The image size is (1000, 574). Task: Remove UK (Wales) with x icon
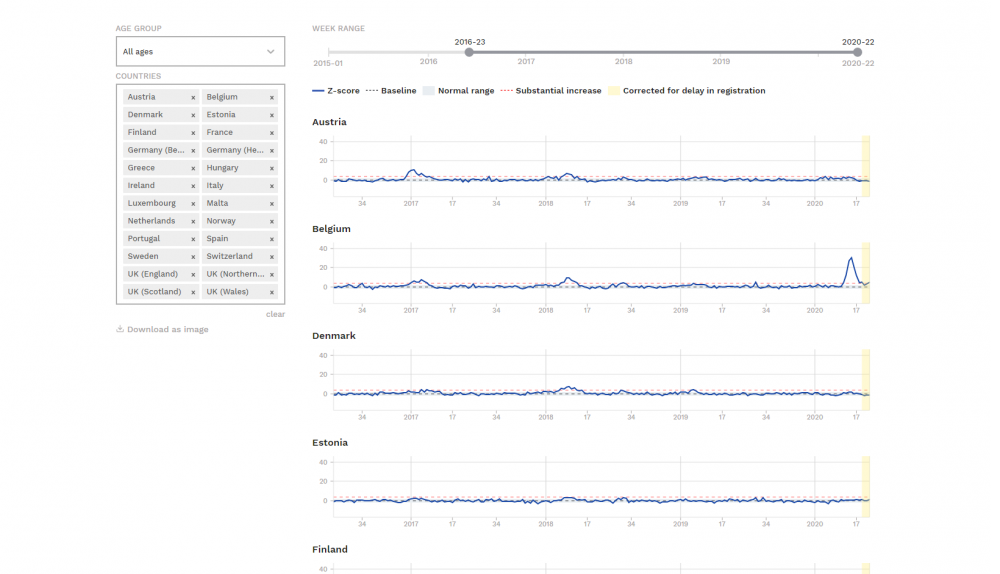[272, 292]
